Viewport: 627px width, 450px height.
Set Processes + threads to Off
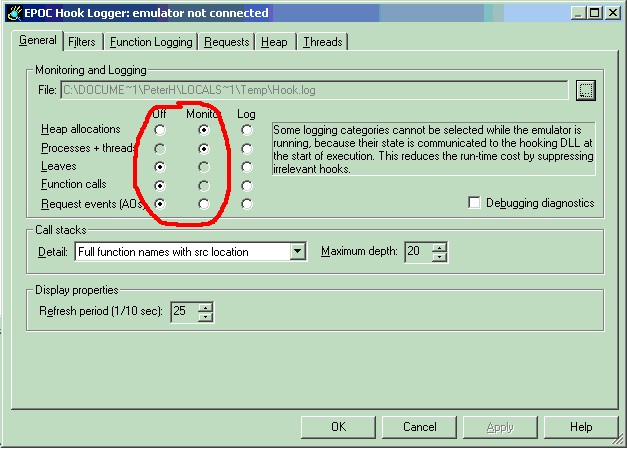(160, 149)
